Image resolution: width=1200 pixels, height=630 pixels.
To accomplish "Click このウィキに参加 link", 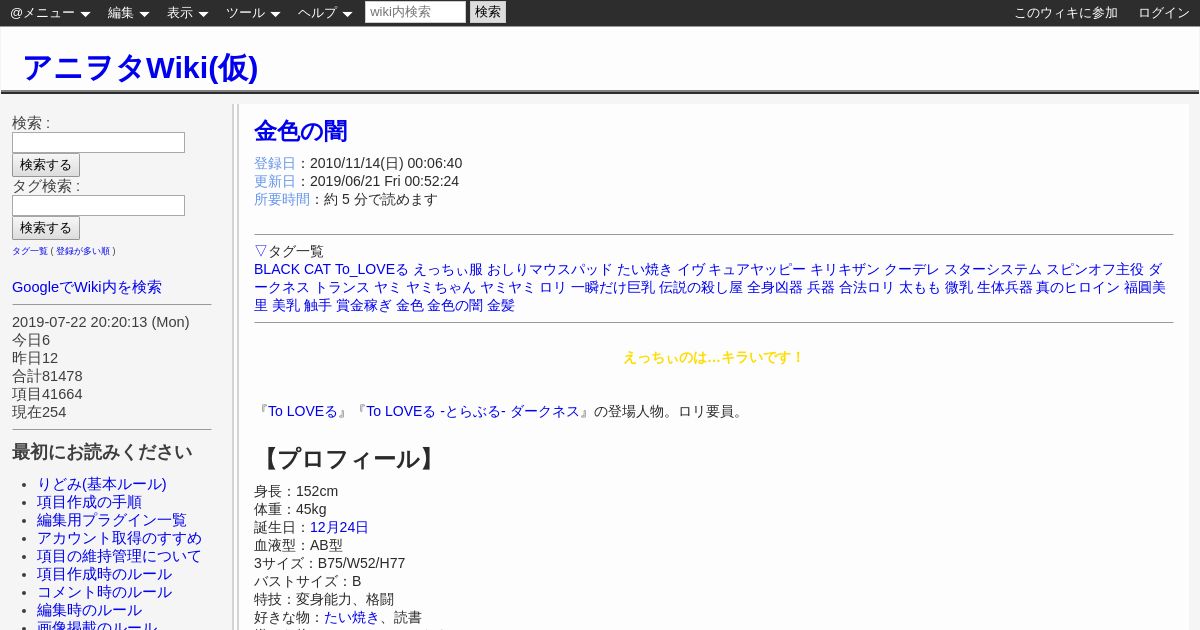I will 1066,13.
